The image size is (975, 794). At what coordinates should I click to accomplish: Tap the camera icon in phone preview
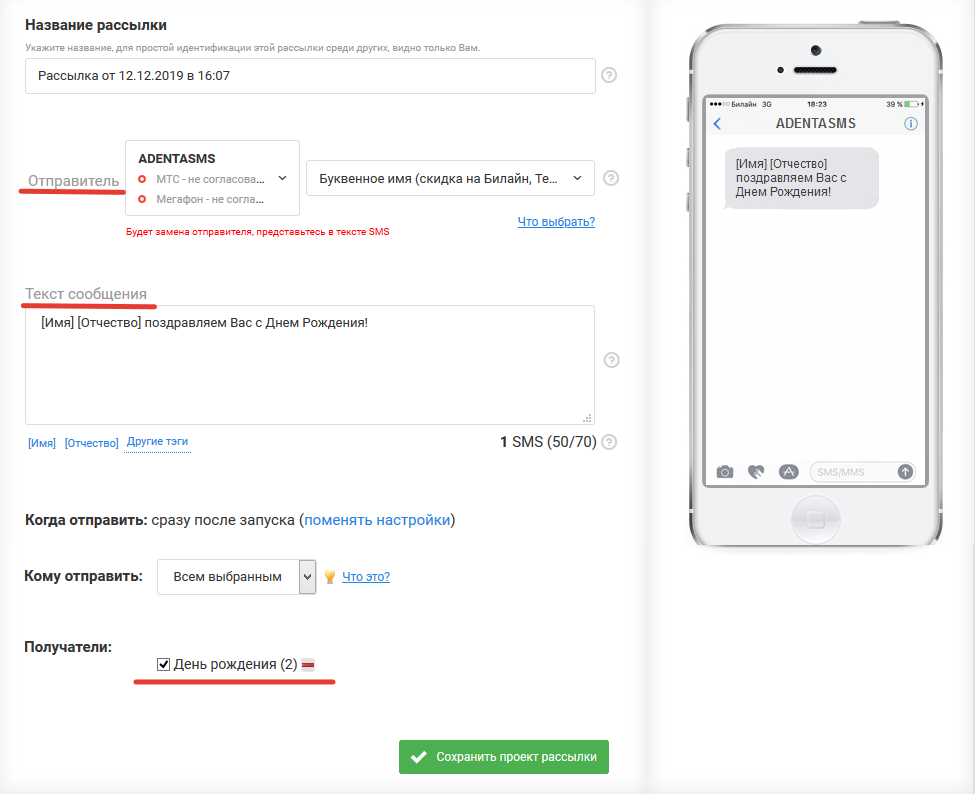point(725,472)
